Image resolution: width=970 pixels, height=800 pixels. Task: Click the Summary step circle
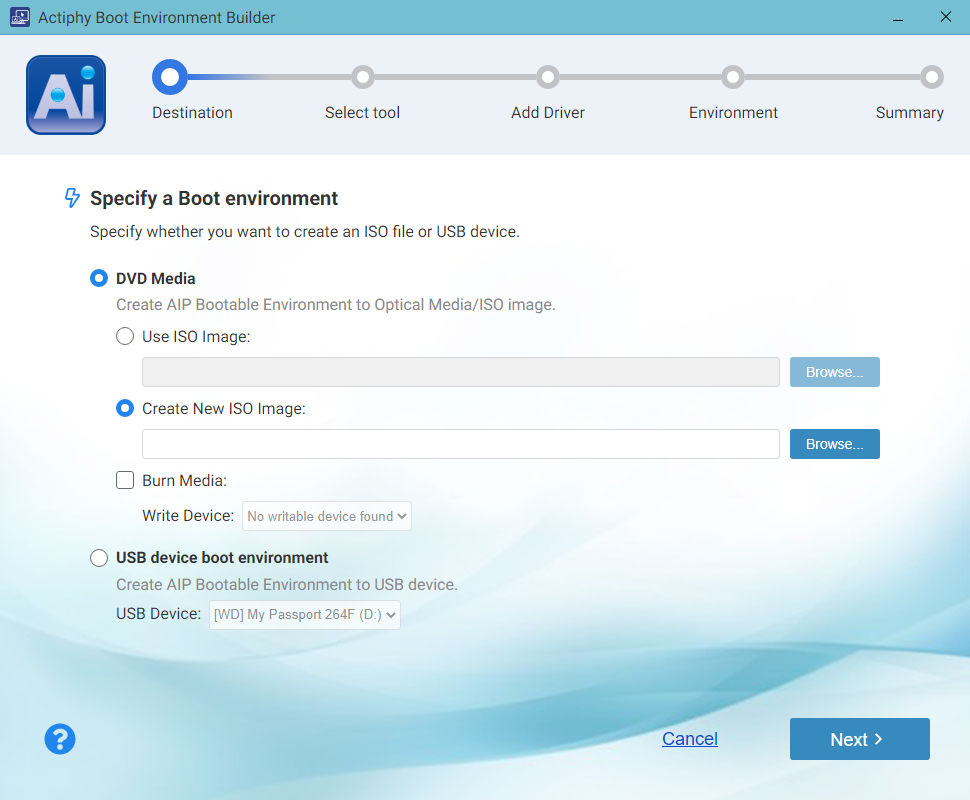pos(932,77)
